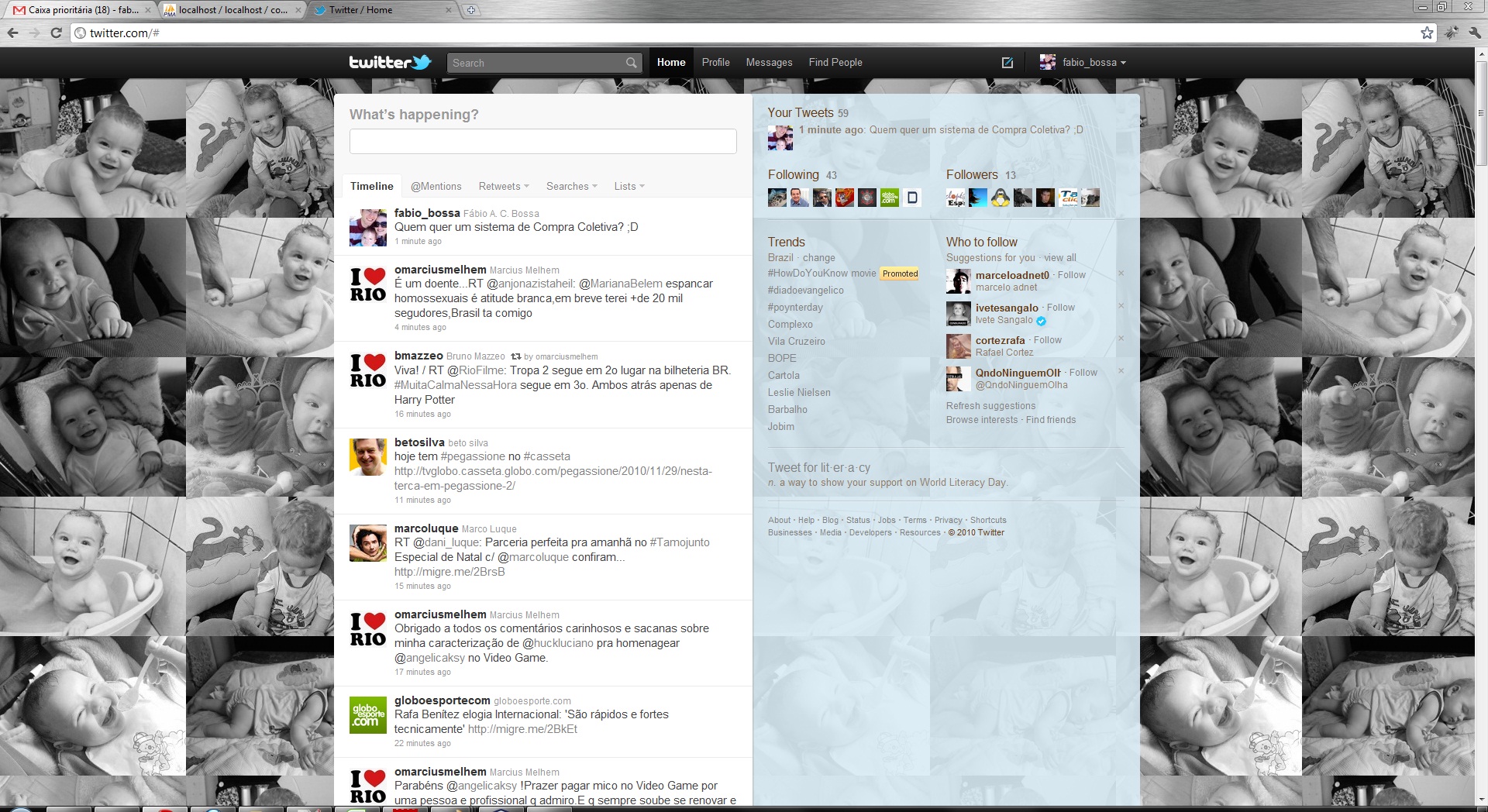Select the Timeline tab
This screenshot has width=1488, height=812.
pyautogui.click(x=372, y=187)
